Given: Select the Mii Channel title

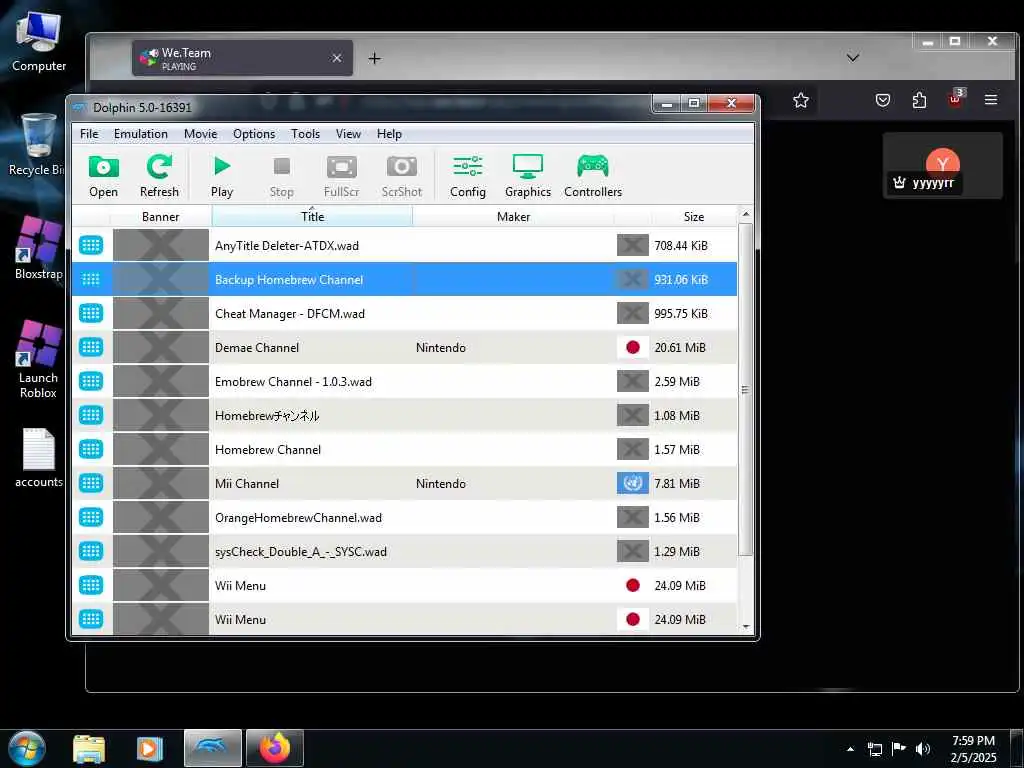Looking at the screenshot, I should tap(247, 483).
